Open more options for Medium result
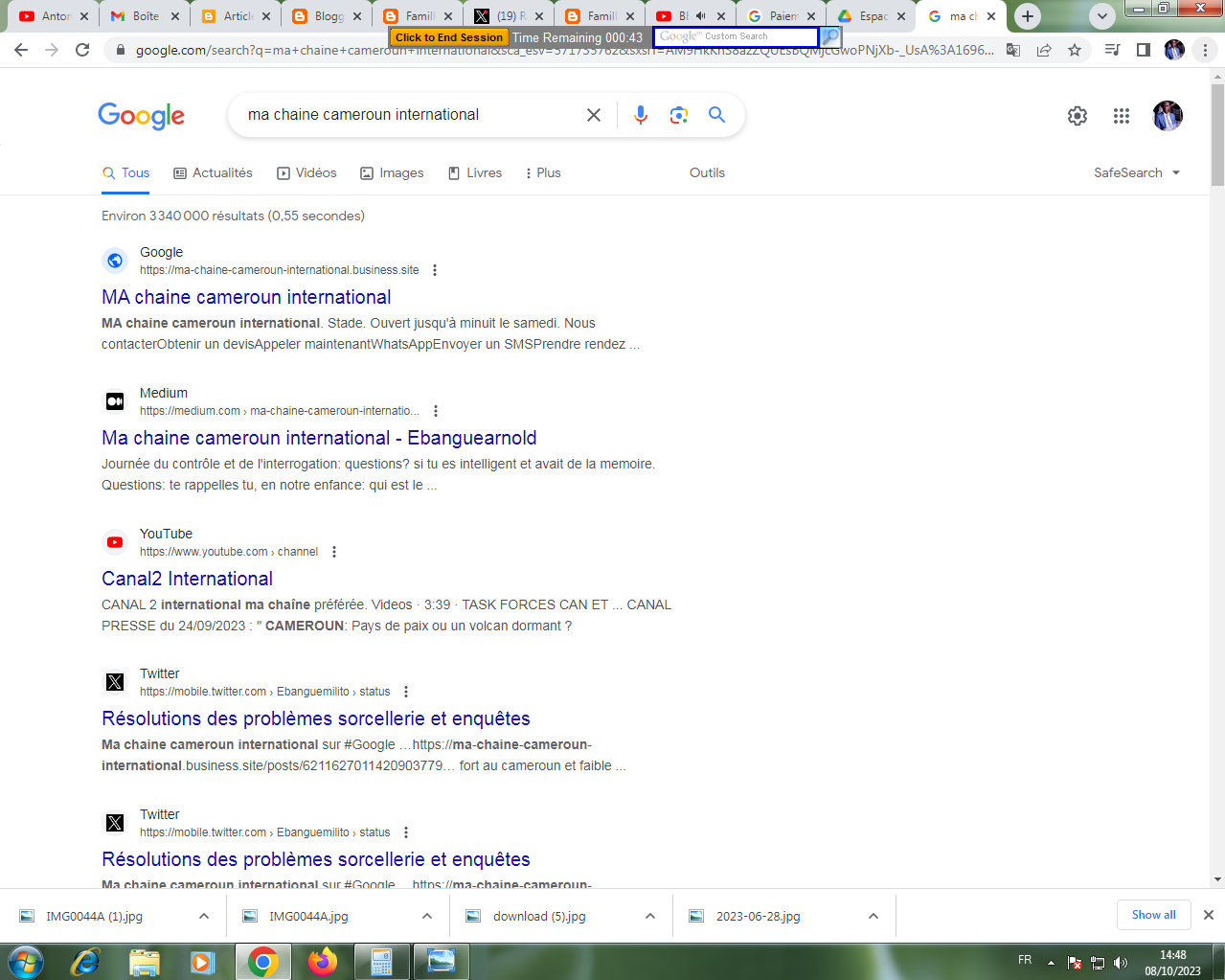This screenshot has width=1225, height=980. click(436, 411)
